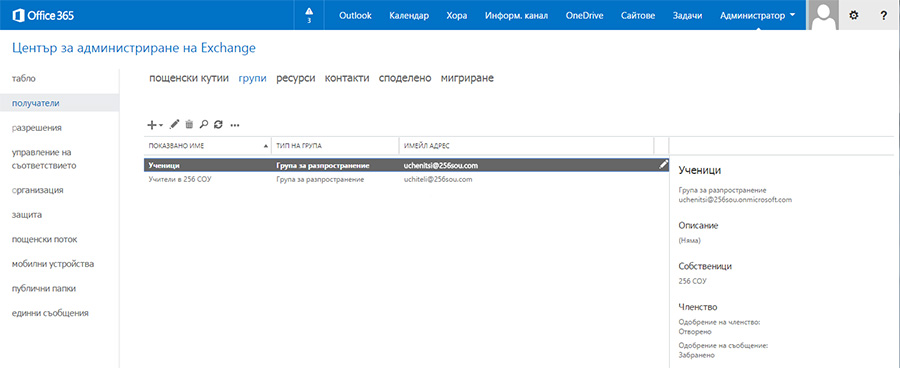Switch to групи tab
Screen dimensions: 900x368
tap(253, 78)
